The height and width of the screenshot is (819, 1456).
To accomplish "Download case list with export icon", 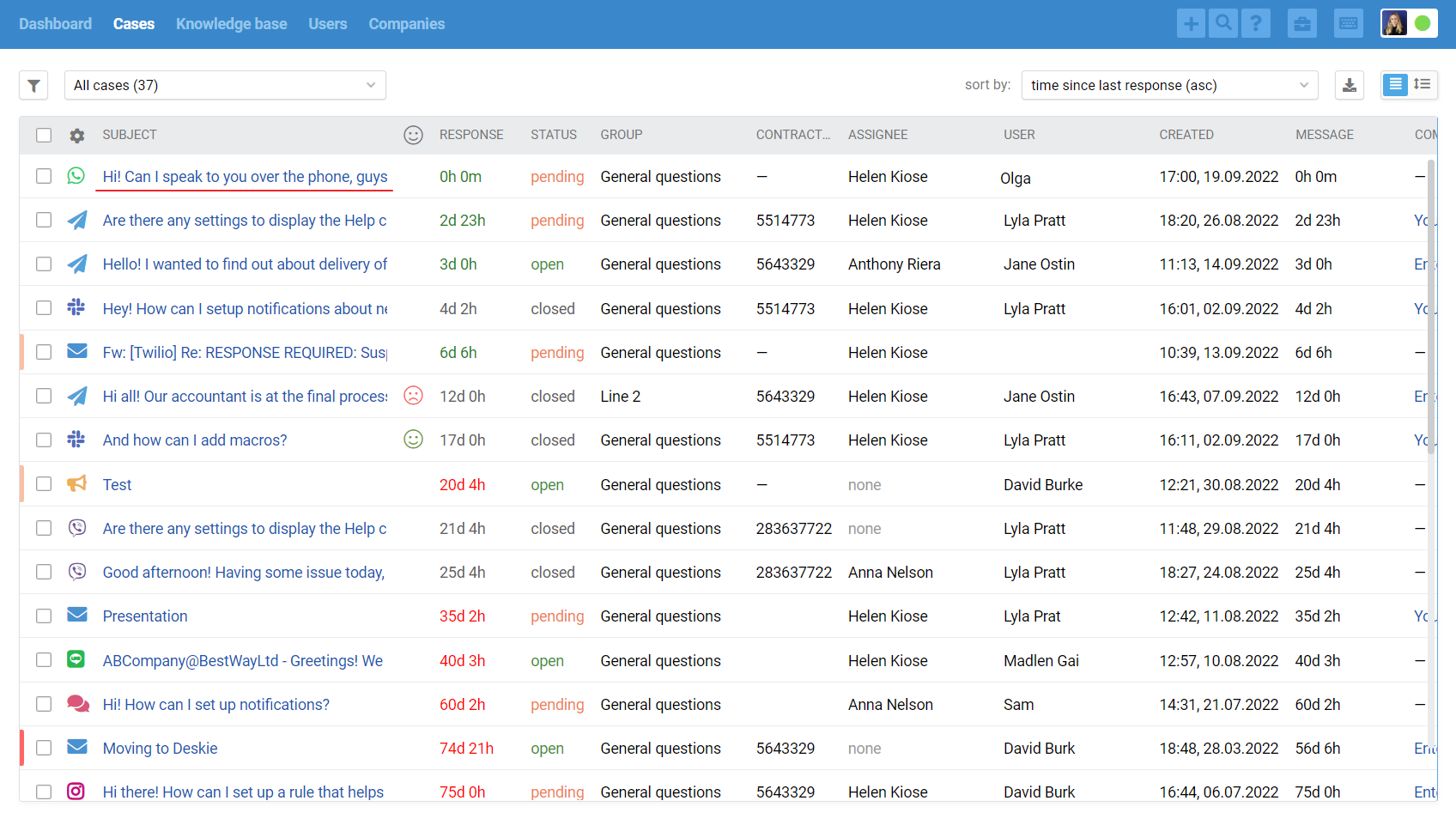I will click(1350, 85).
